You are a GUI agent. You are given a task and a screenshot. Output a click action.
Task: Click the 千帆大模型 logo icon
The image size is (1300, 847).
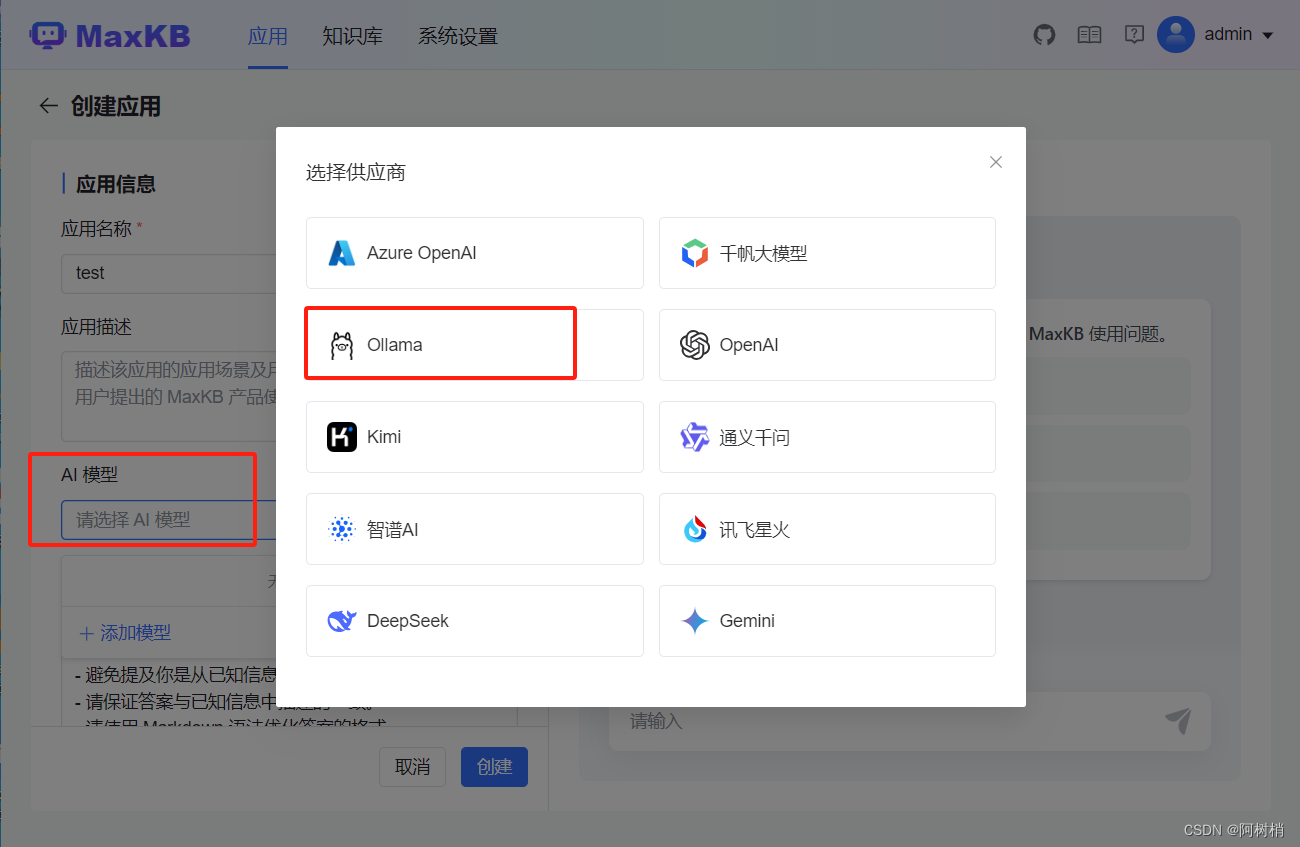(x=695, y=253)
